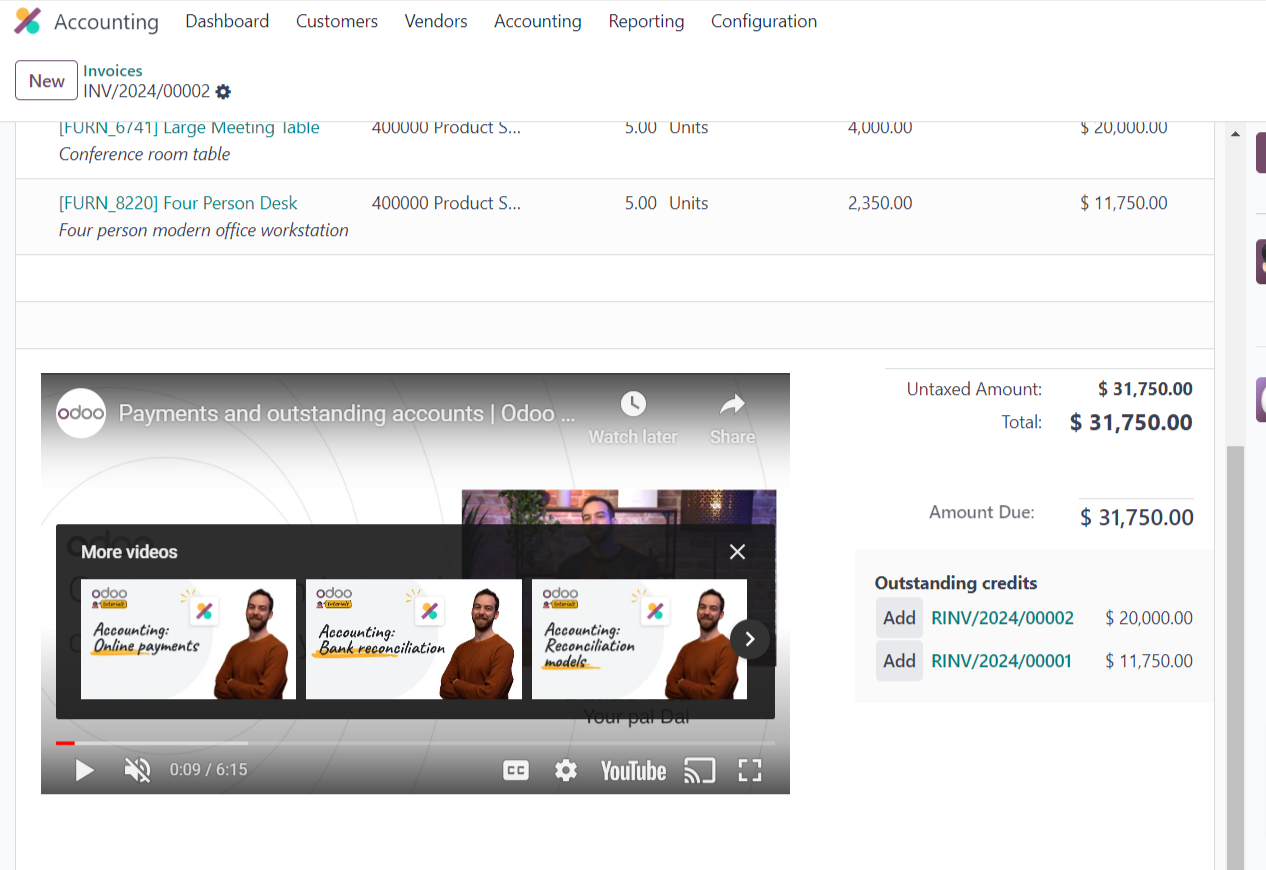The image size is (1266, 870).
Task: Seek in the video progress bar
Action: 415,743
